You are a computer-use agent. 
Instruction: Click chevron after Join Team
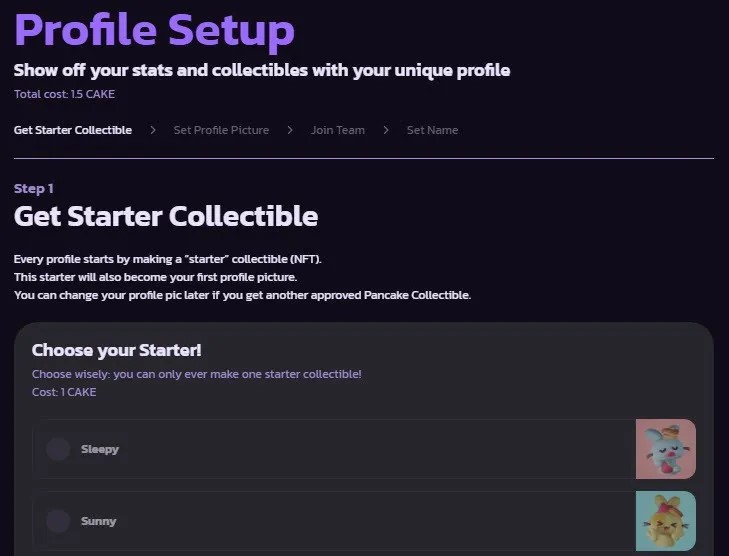pos(386,130)
